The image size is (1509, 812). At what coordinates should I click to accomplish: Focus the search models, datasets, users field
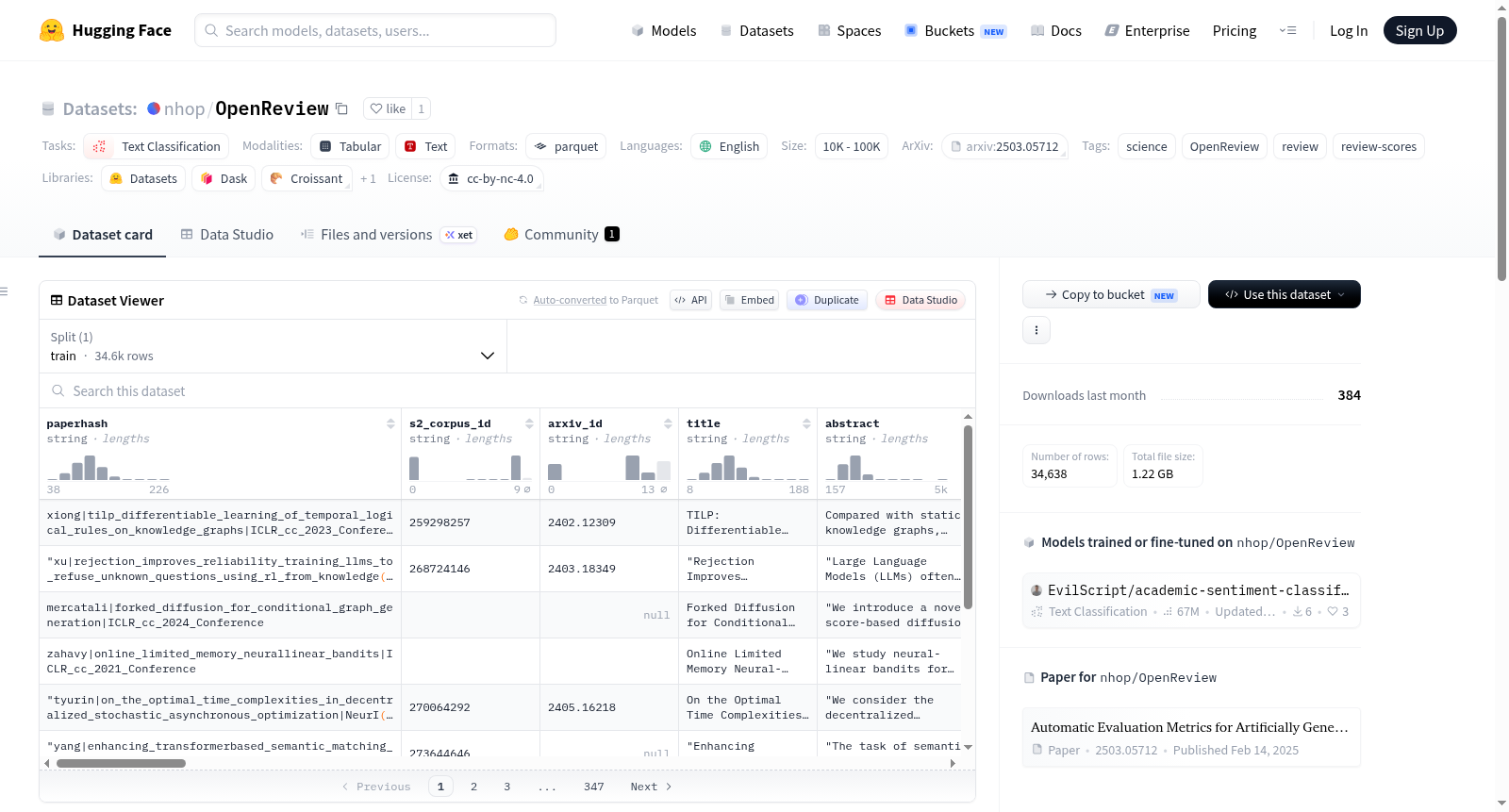tap(375, 30)
